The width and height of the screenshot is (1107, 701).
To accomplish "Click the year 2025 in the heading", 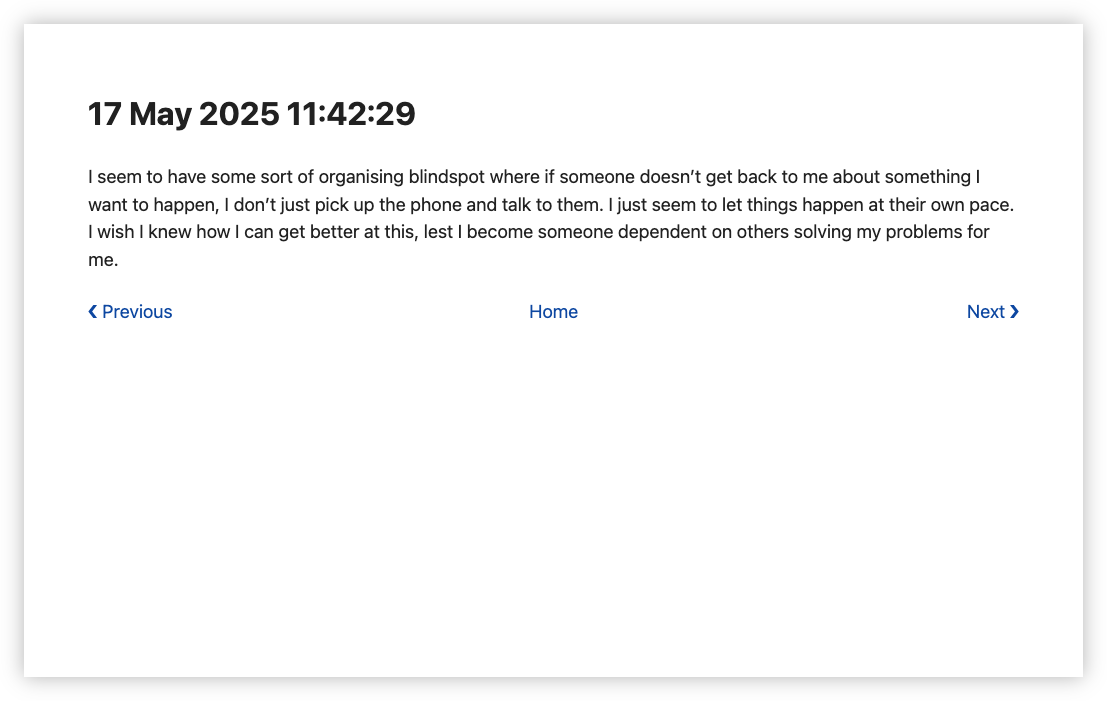I will [239, 114].
